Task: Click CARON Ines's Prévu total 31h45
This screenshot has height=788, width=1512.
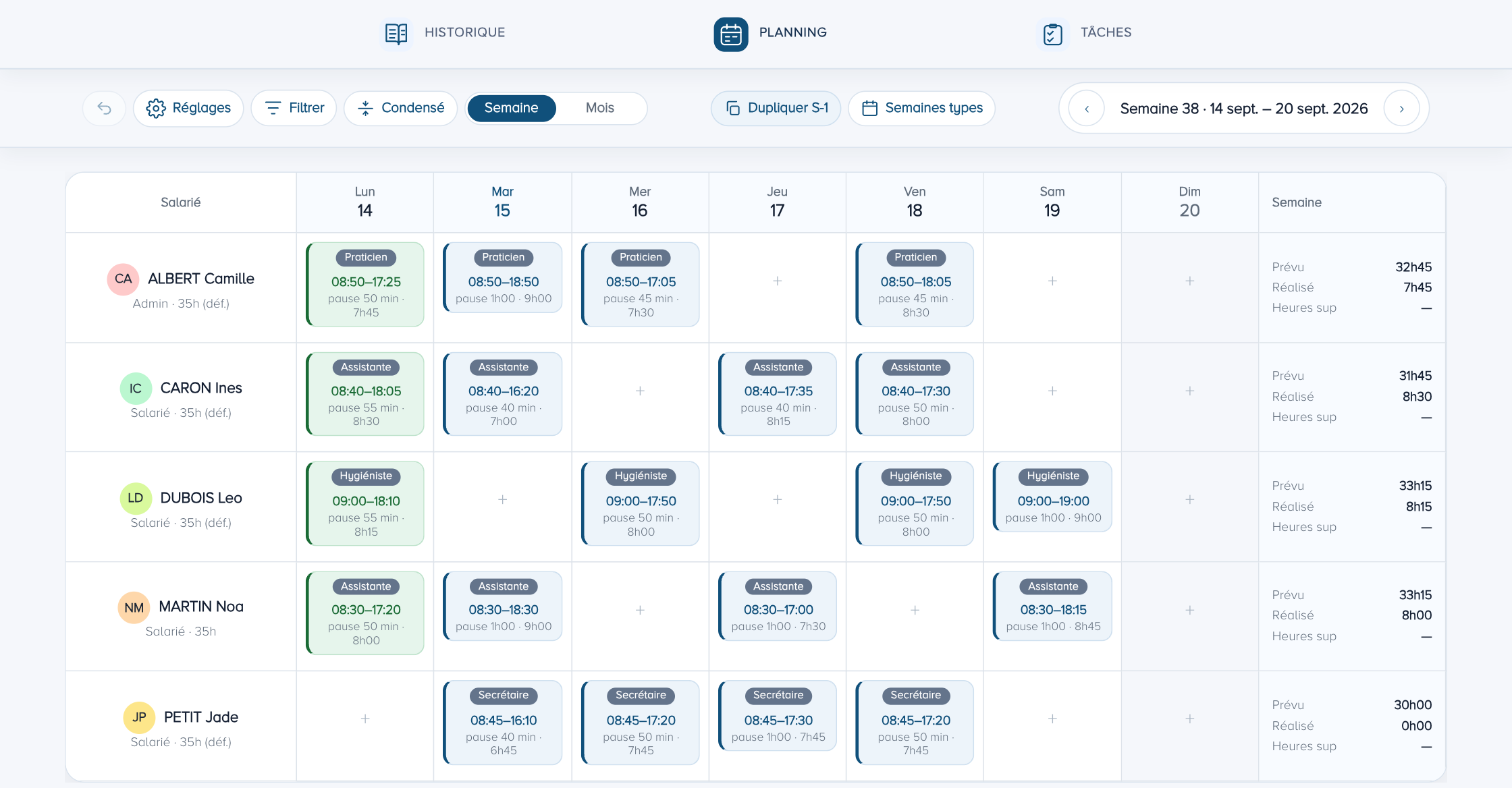Action: tap(1415, 376)
